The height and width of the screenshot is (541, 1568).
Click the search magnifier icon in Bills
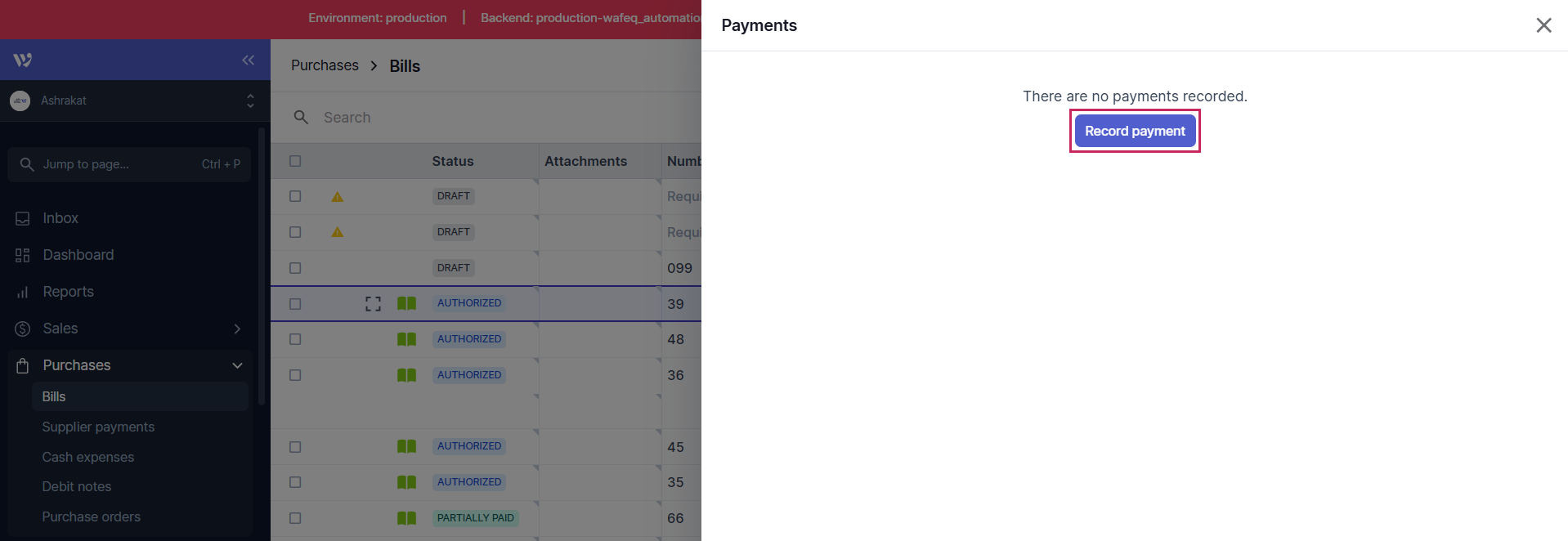pyautogui.click(x=301, y=118)
